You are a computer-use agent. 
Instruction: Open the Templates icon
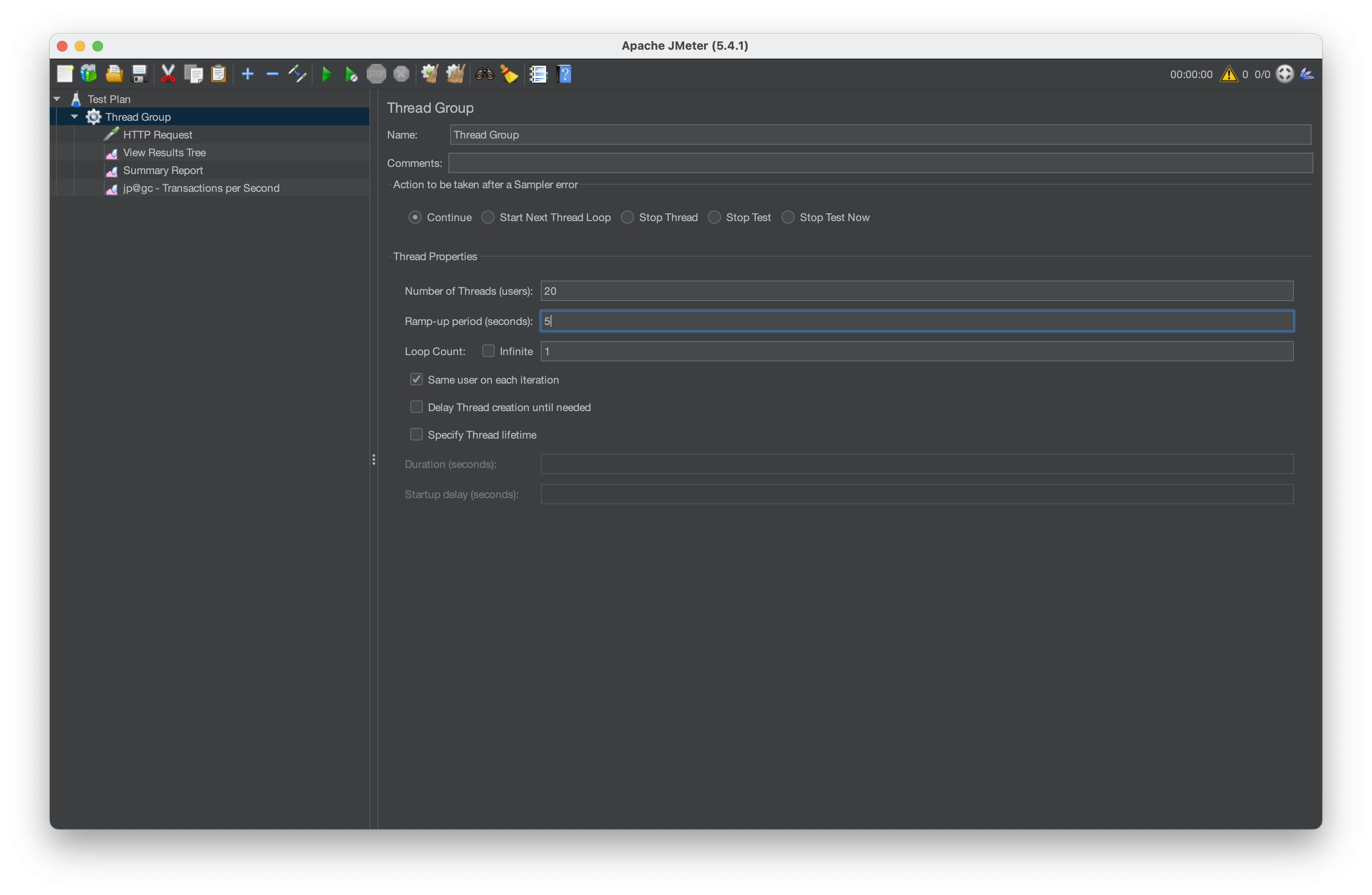[x=89, y=74]
